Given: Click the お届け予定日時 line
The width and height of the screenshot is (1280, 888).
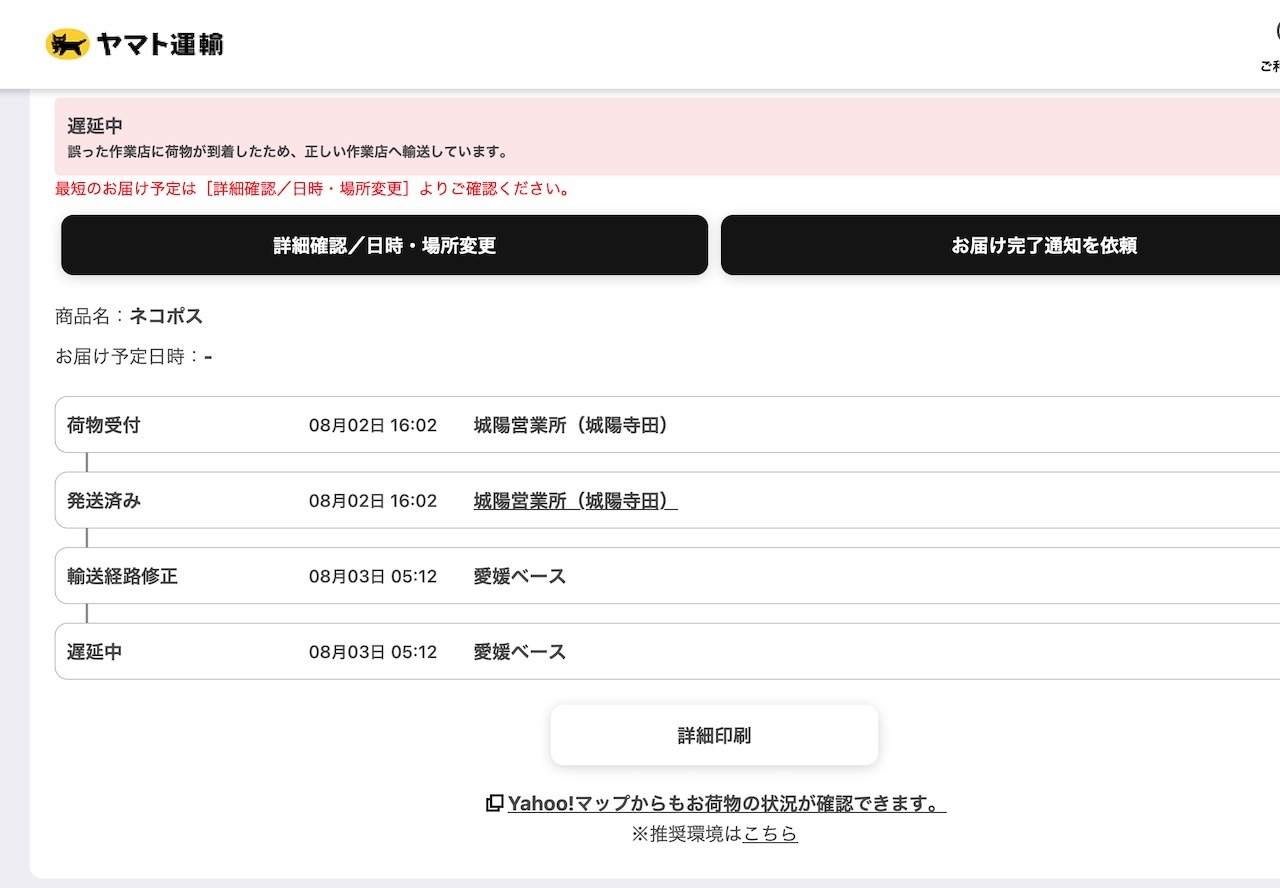Looking at the screenshot, I should [134, 356].
